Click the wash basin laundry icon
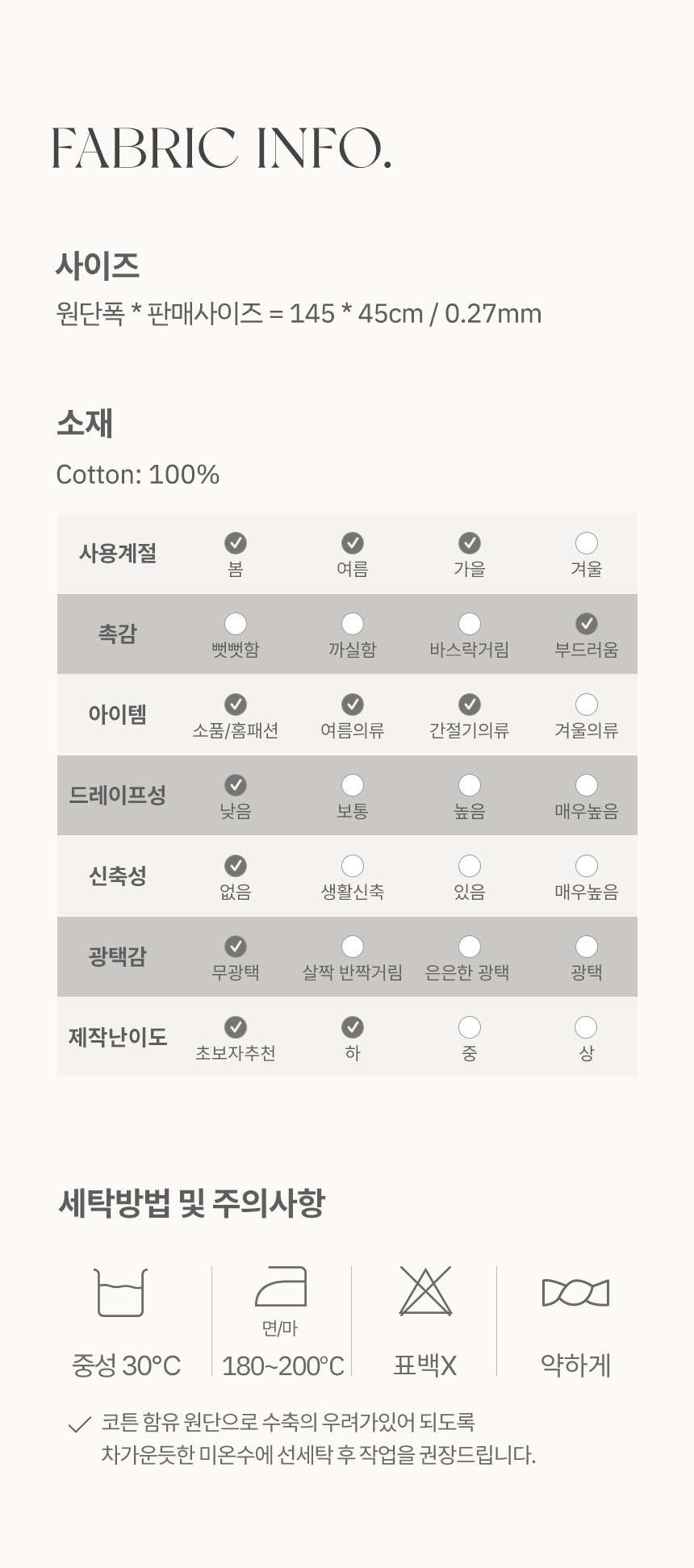694x1568 pixels. (x=120, y=1292)
